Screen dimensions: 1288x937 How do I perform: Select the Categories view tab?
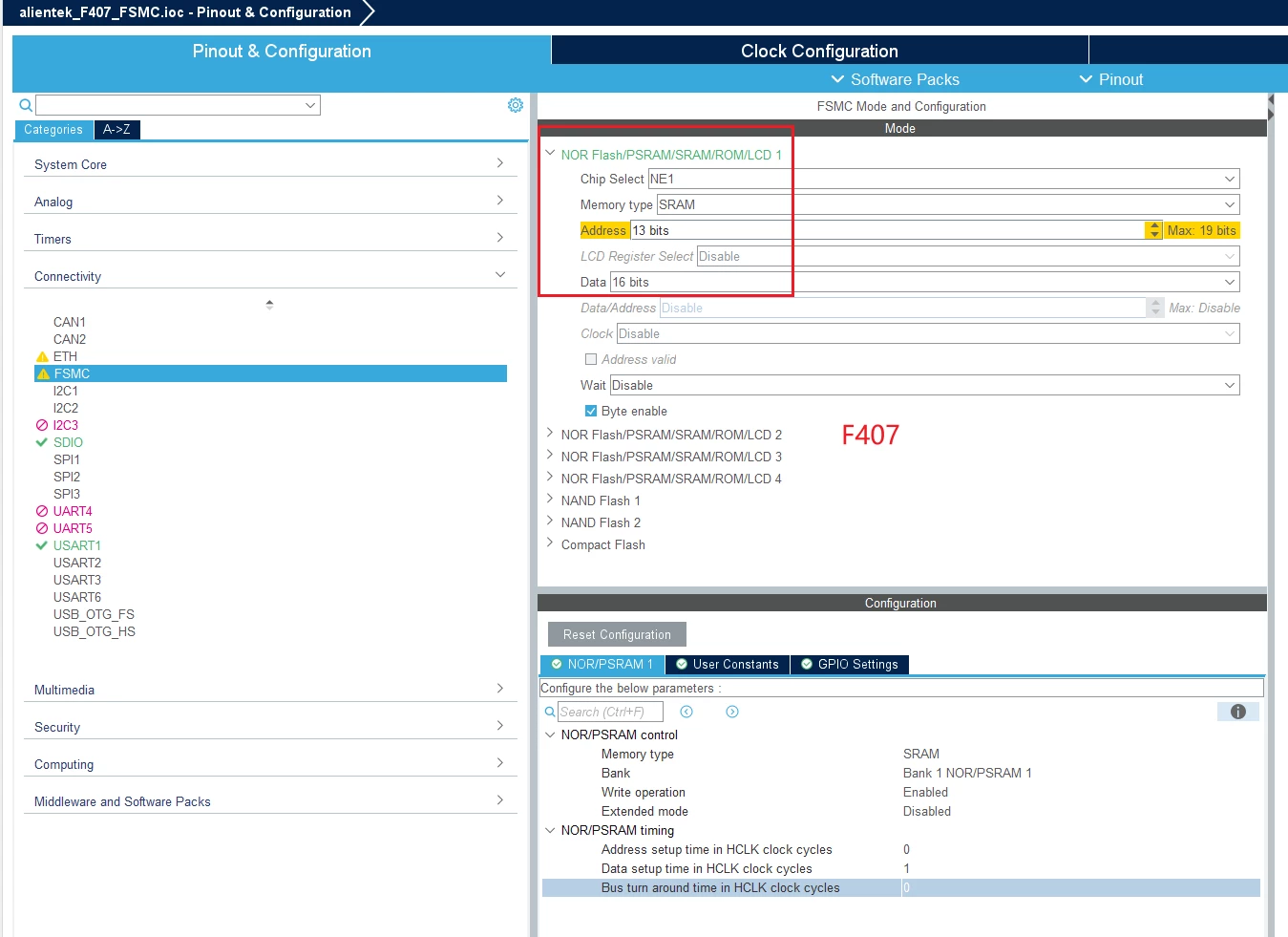click(x=53, y=130)
